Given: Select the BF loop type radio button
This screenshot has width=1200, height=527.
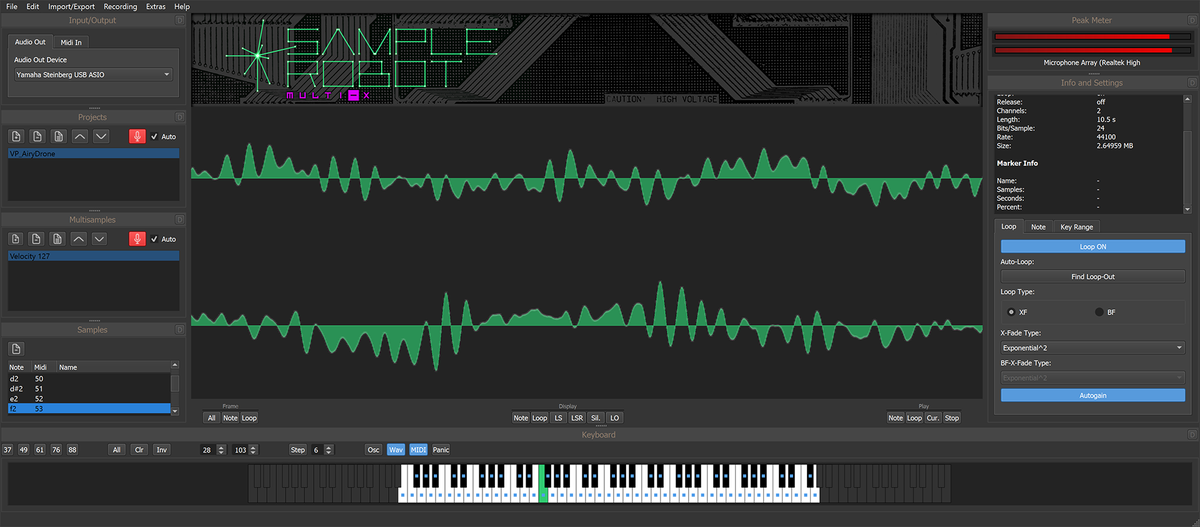Looking at the screenshot, I should (1099, 312).
